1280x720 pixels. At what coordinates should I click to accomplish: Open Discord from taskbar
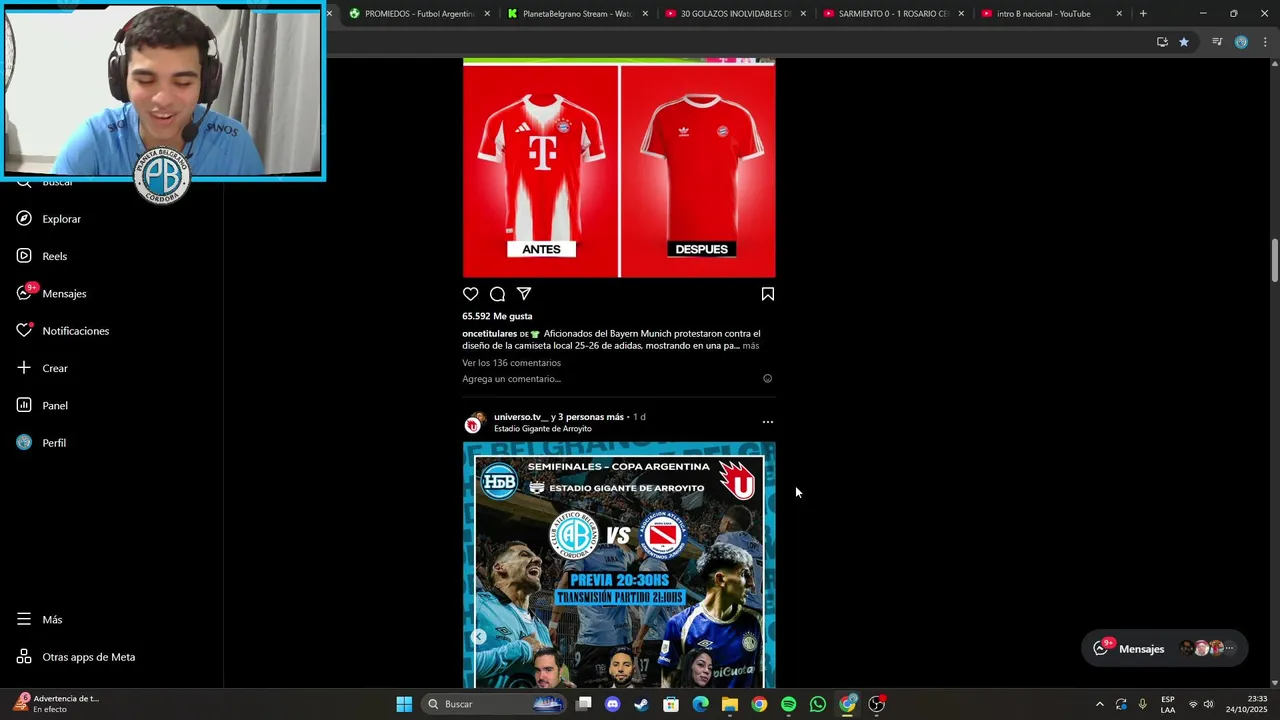pyautogui.click(x=613, y=704)
